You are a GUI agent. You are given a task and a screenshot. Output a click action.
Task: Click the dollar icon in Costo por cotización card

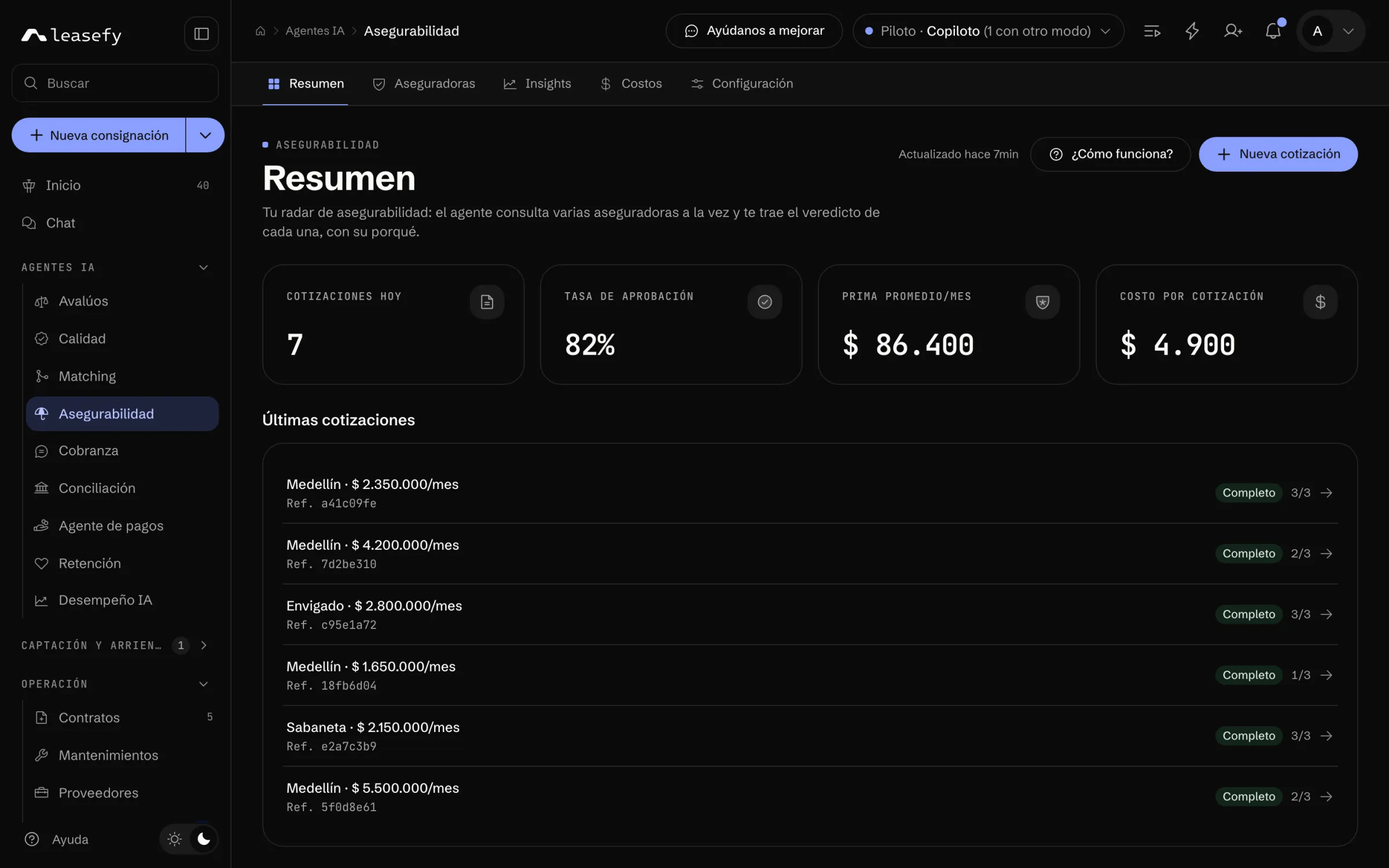pos(1320,301)
